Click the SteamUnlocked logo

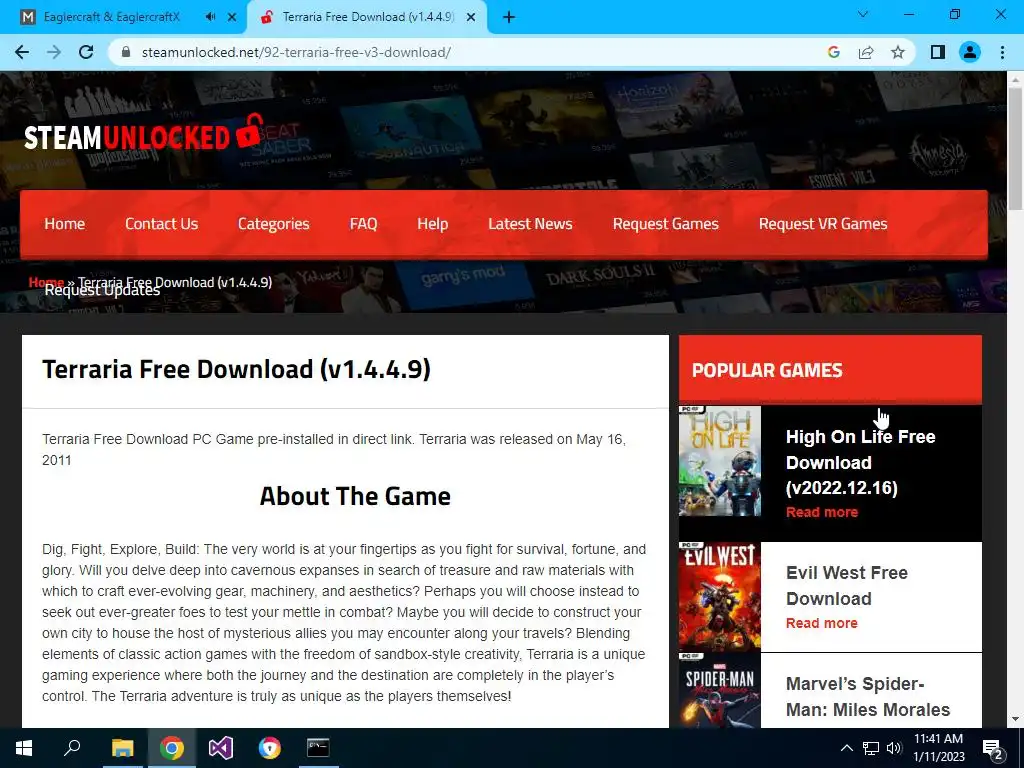tap(144, 133)
